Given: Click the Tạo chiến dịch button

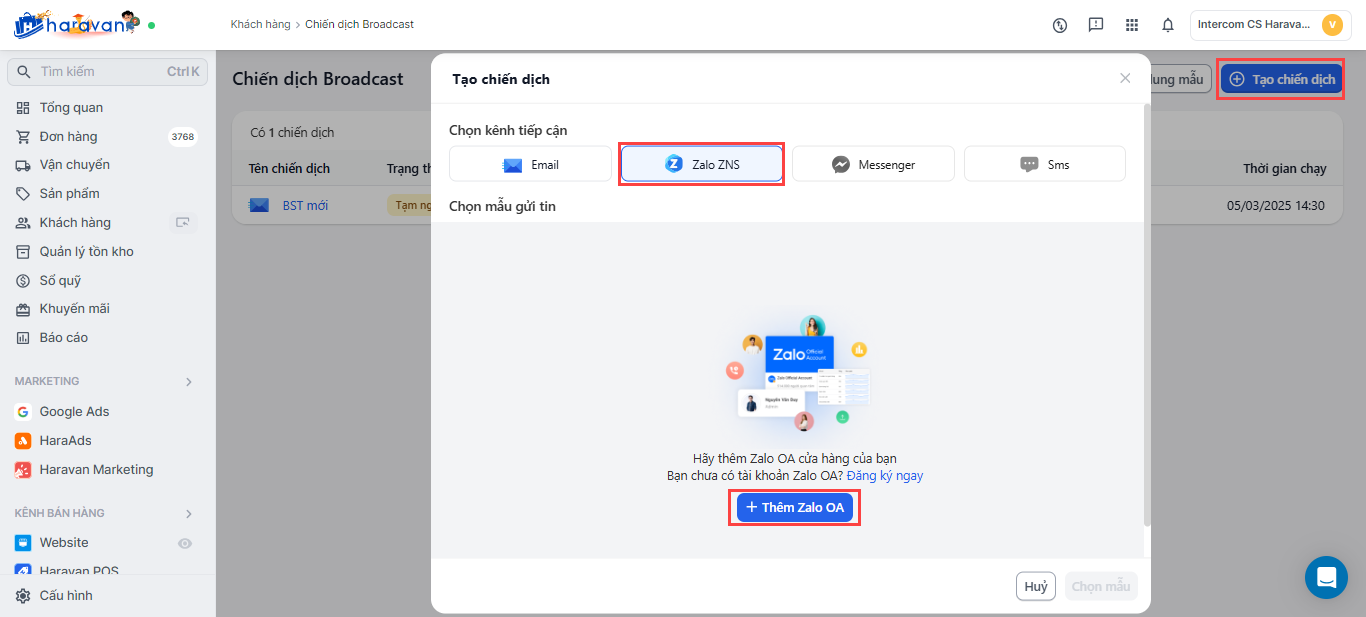Looking at the screenshot, I should point(1281,79).
